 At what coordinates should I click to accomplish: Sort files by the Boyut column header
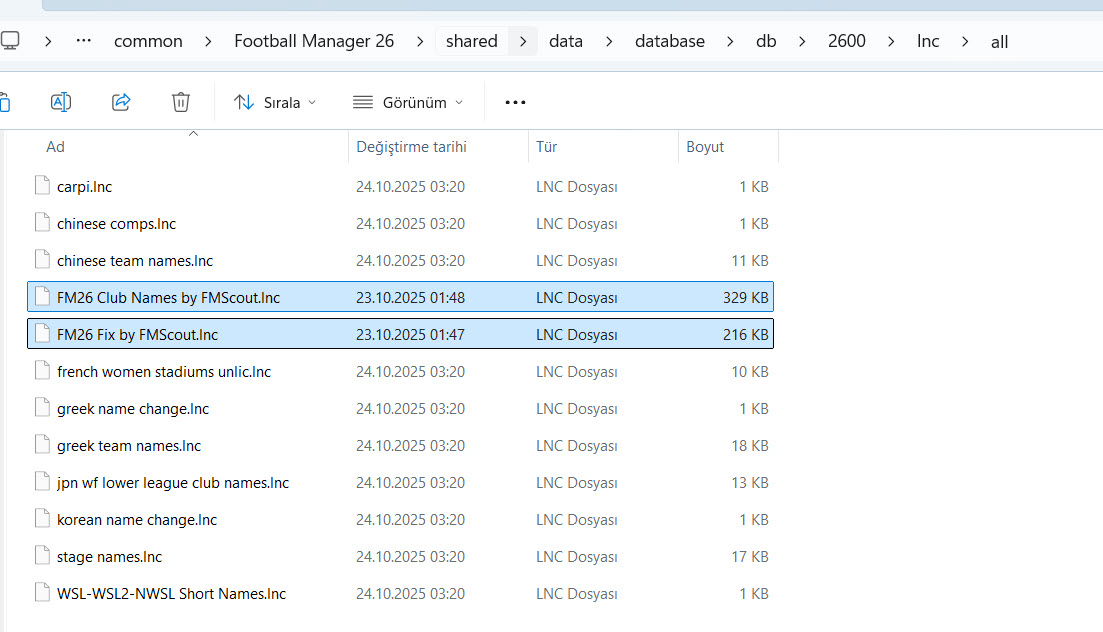pos(705,147)
